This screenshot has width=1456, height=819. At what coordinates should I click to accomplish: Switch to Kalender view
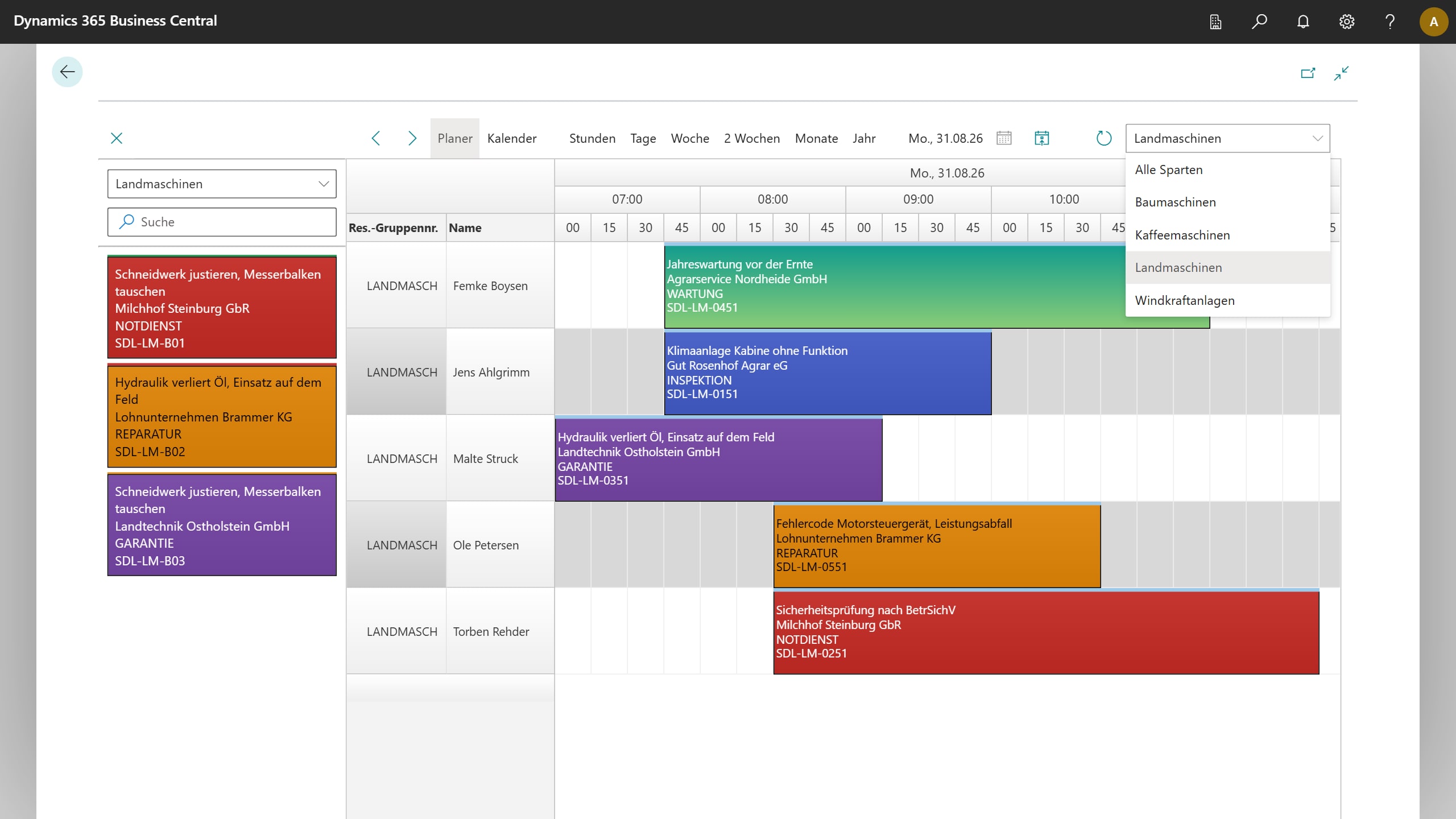pyautogui.click(x=512, y=138)
